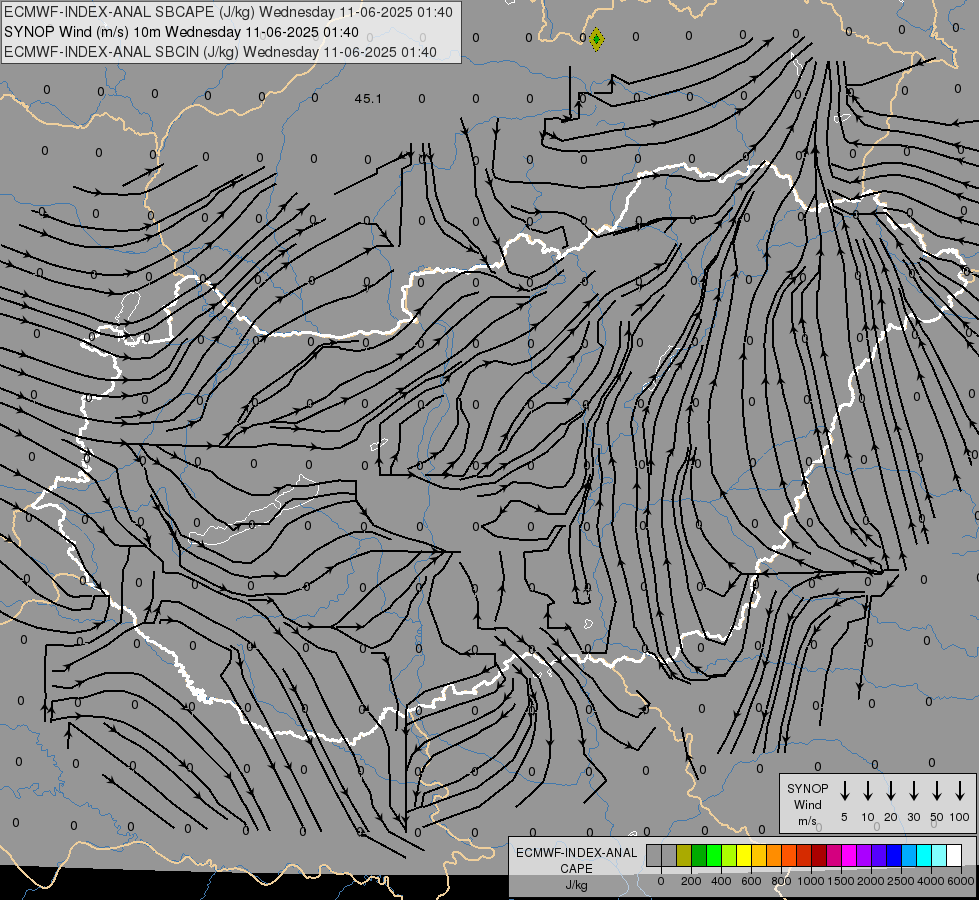Select the deep blue CAPE legend swatch
The height and width of the screenshot is (900, 979).
click(x=894, y=855)
